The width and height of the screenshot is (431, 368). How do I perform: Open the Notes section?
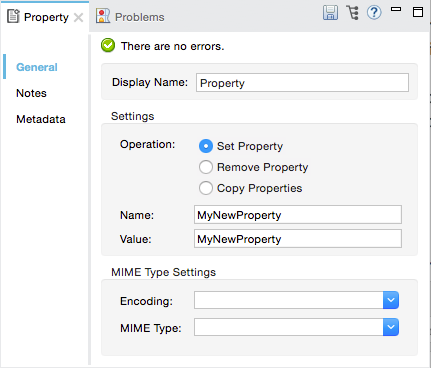(31, 93)
